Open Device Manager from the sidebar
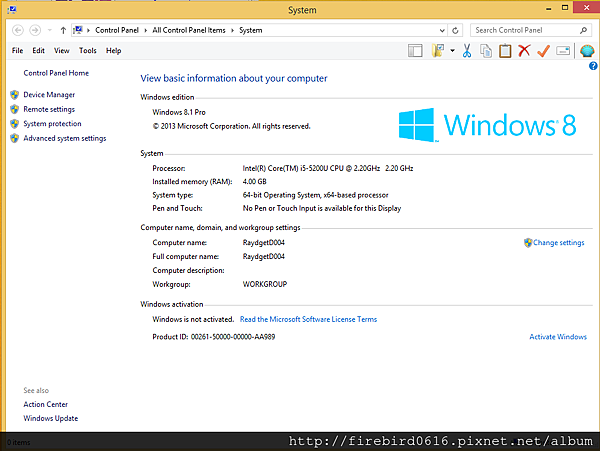The height and width of the screenshot is (451, 600). coord(49,94)
